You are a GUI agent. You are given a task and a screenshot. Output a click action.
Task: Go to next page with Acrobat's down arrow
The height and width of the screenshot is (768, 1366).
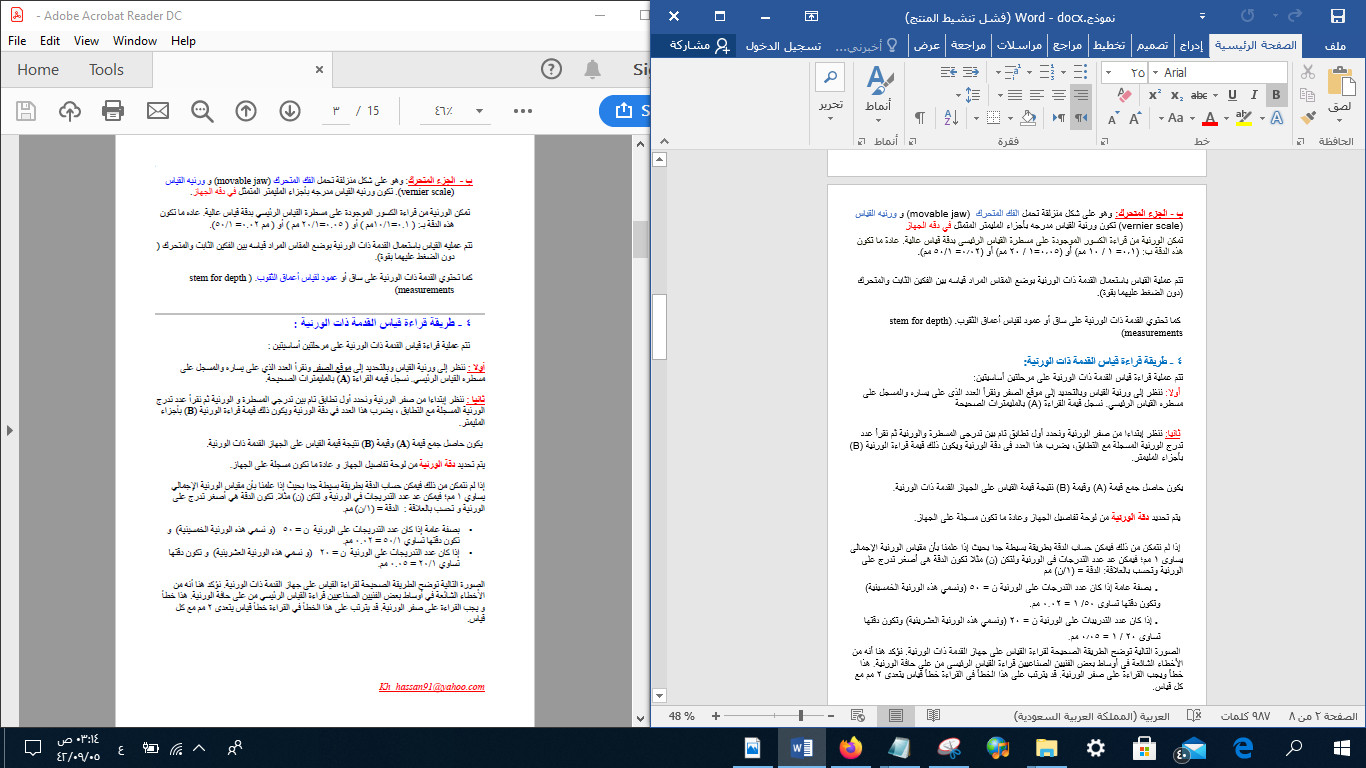[x=291, y=112]
